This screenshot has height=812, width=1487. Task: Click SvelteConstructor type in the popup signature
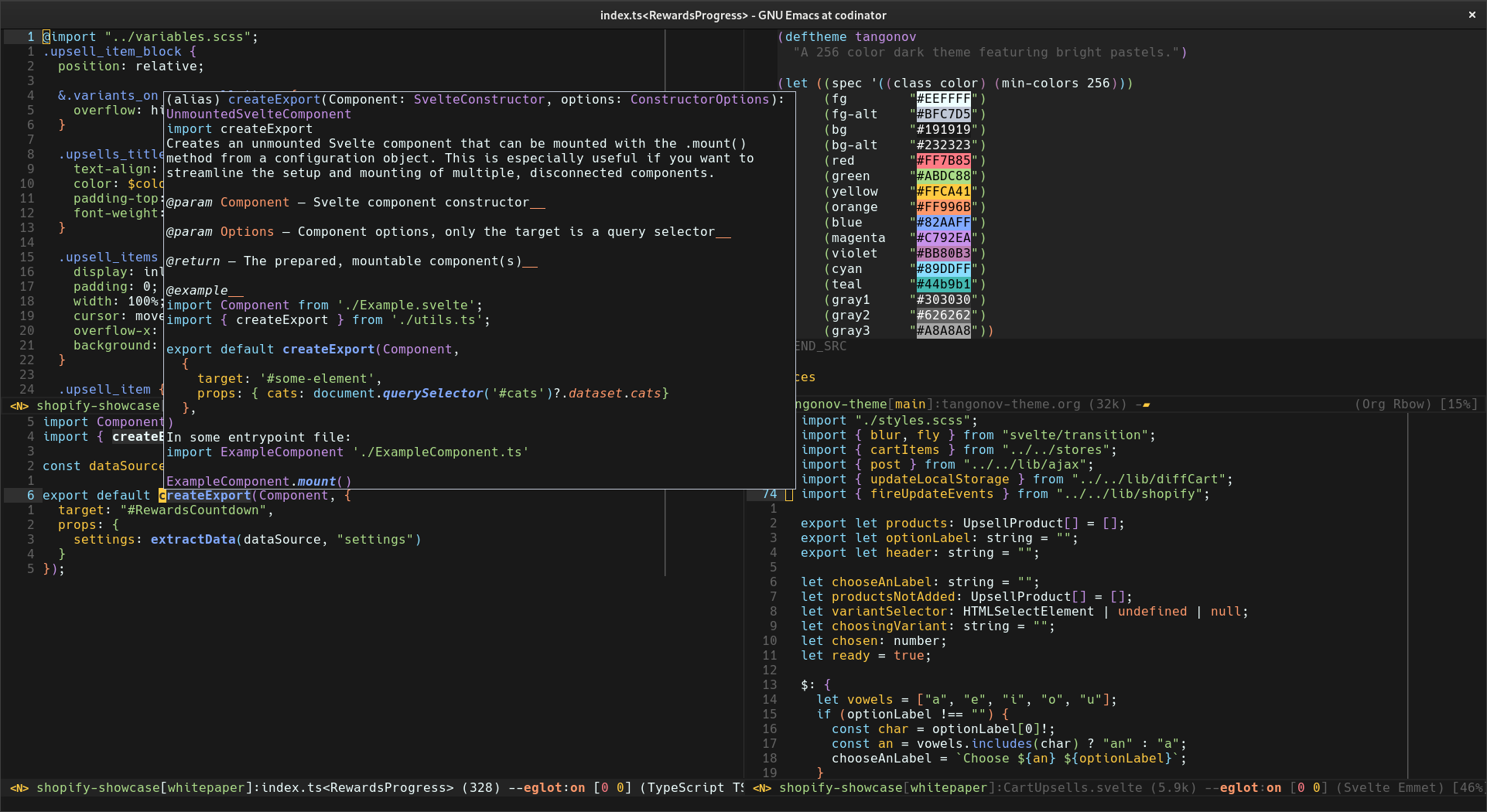coord(480,100)
